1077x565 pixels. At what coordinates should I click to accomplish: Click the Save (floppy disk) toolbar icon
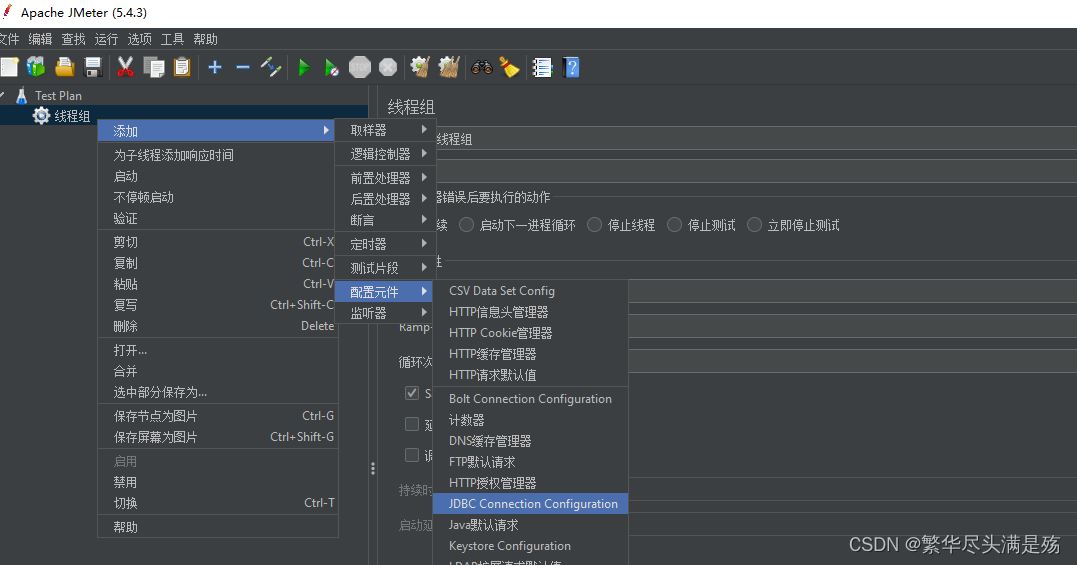[x=93, y=67]
